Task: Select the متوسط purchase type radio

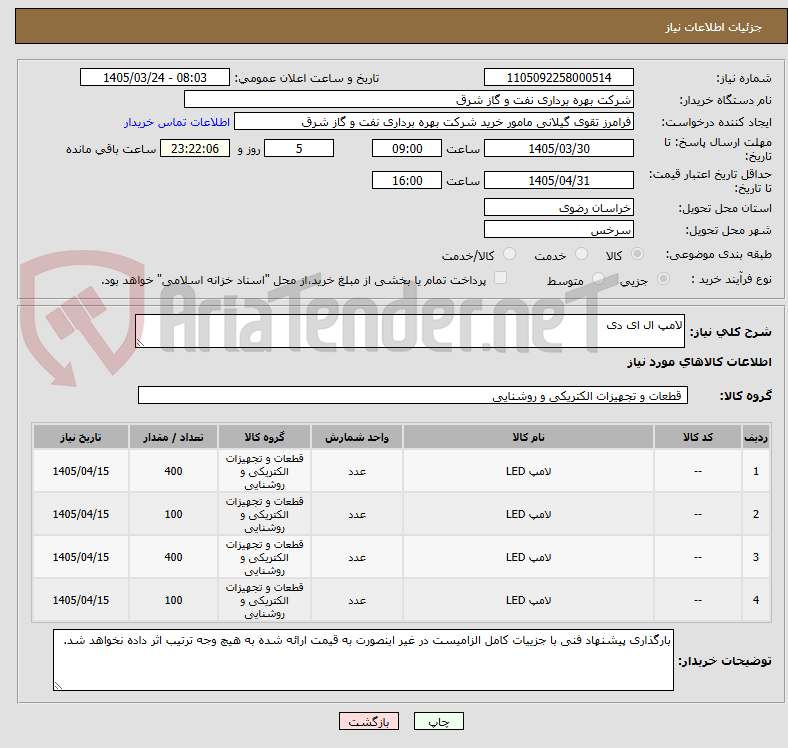Action: click(598, 278)
